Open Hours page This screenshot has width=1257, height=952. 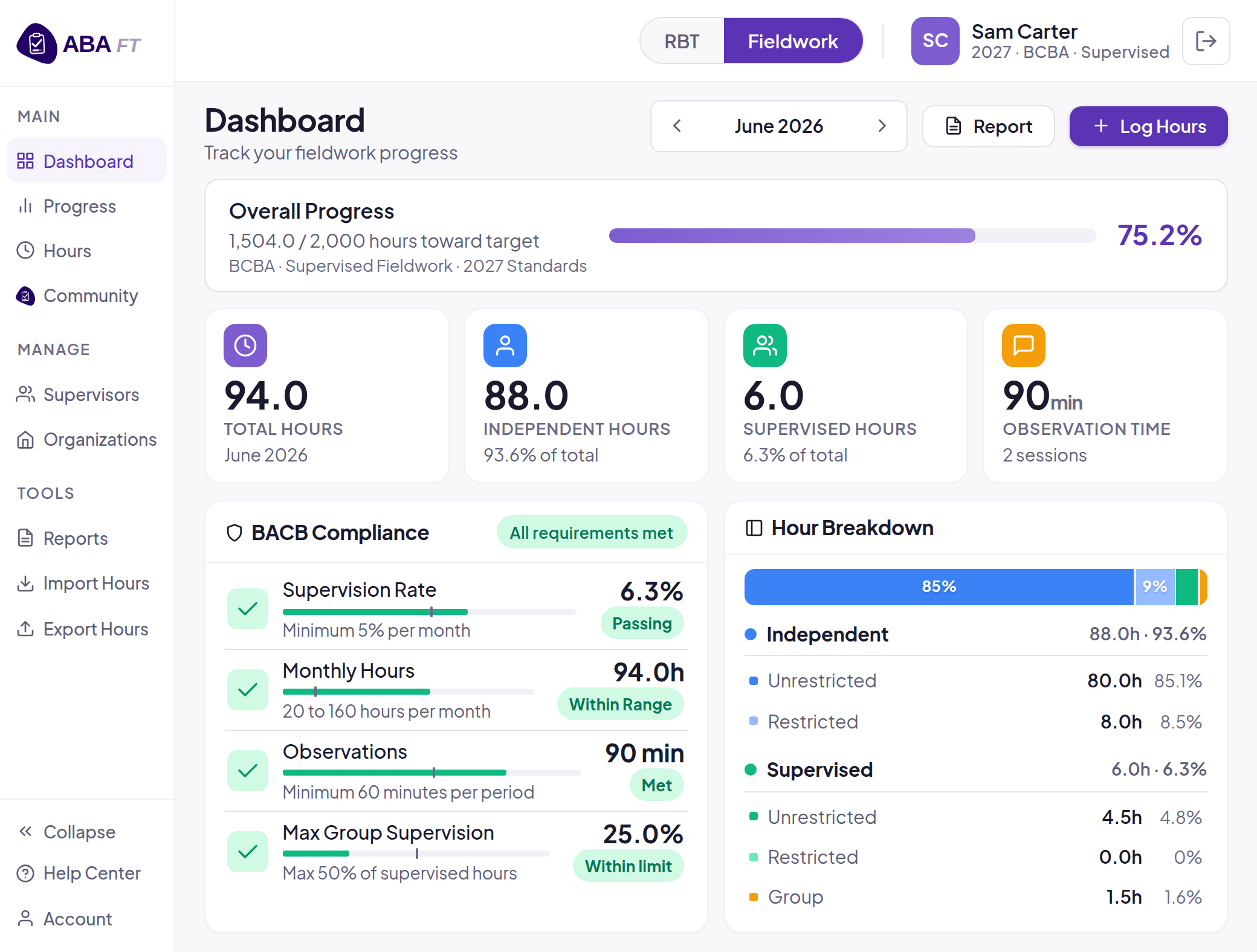[87, 251]
